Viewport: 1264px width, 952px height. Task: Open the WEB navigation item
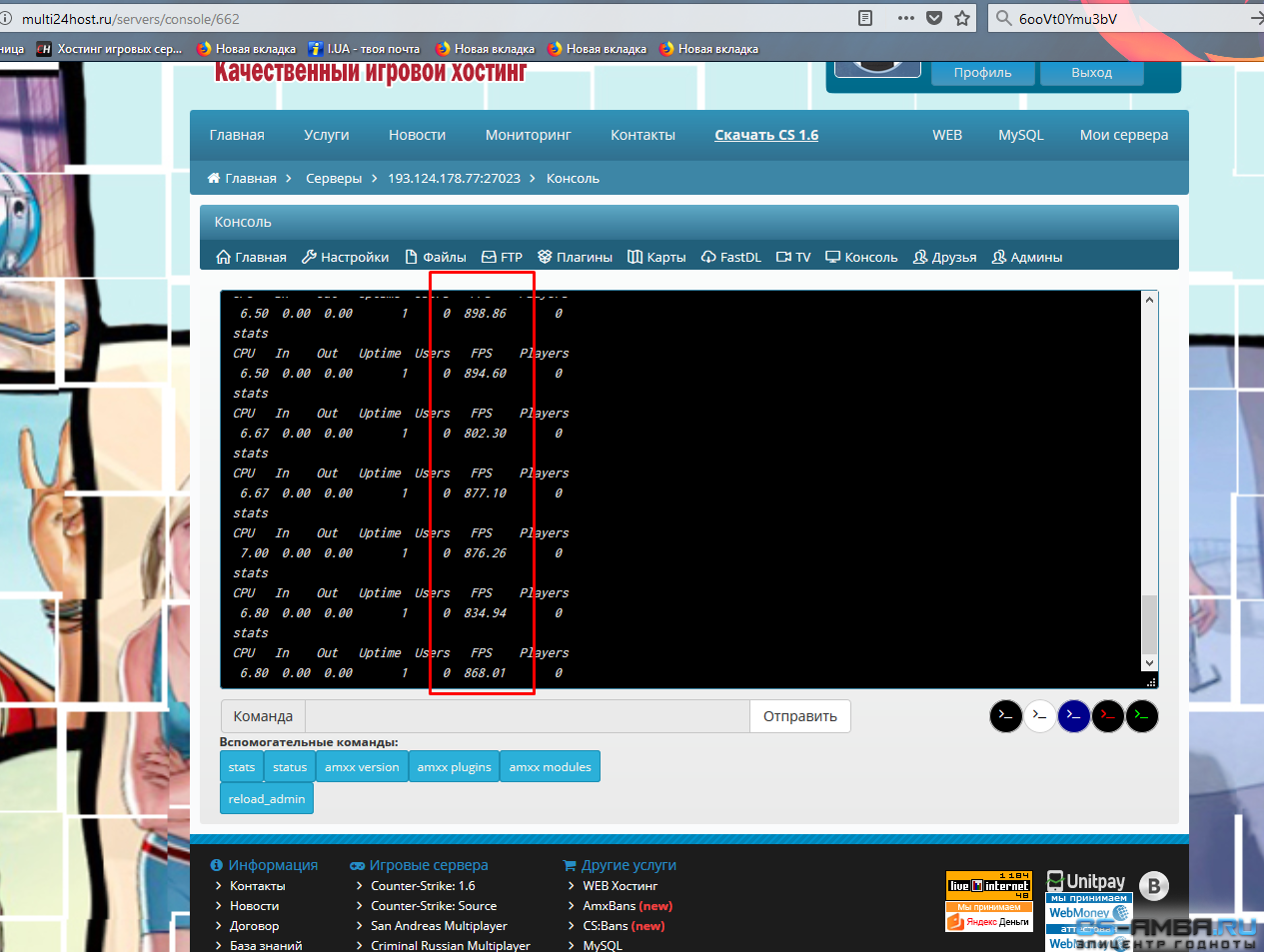[x=947, y=135]
